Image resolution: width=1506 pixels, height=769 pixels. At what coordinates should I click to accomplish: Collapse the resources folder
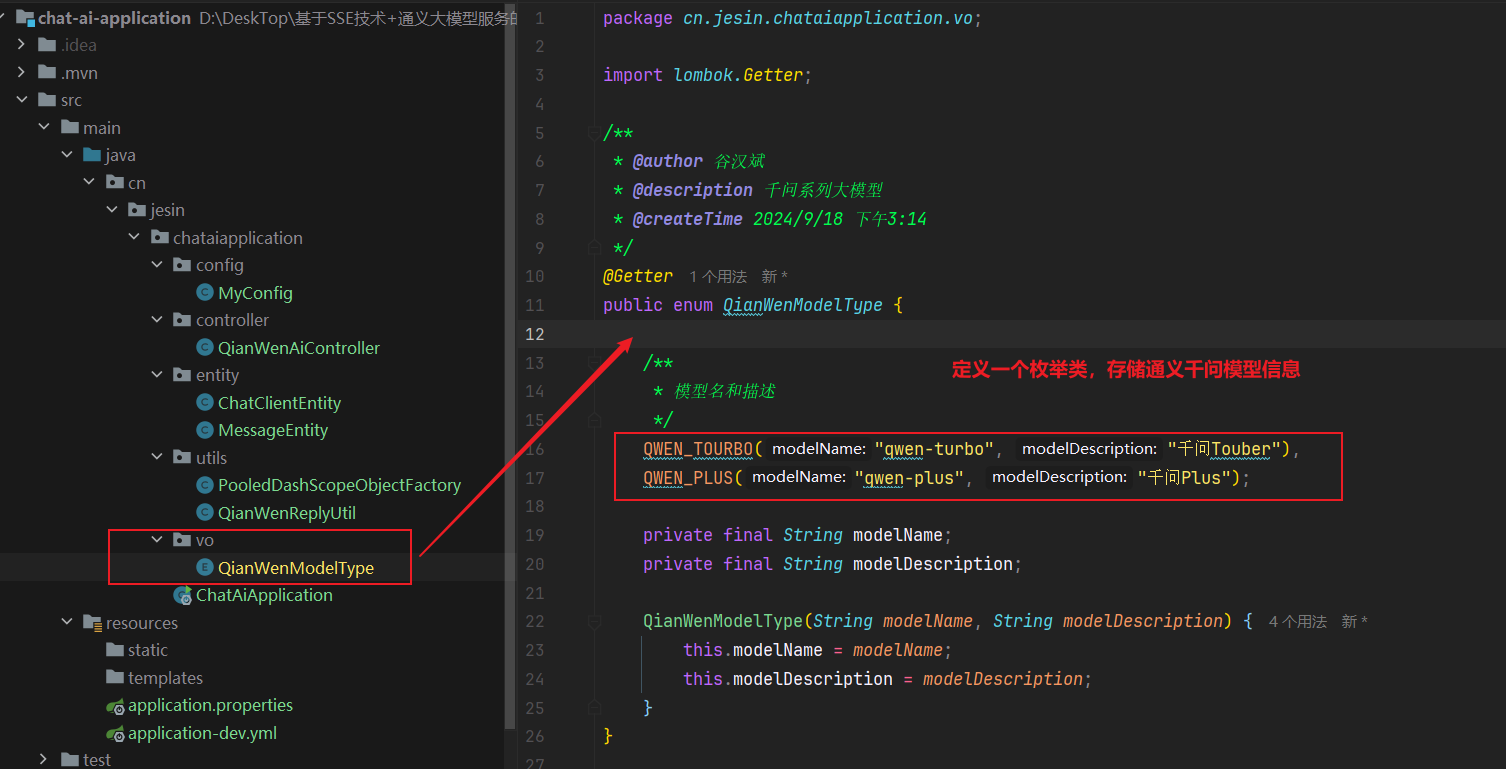66,623
